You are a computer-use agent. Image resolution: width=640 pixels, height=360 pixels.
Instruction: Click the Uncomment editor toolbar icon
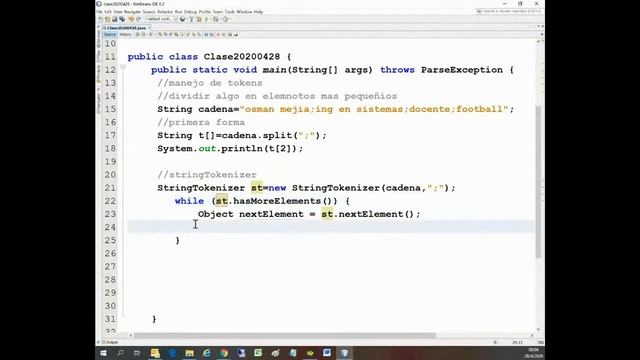[236, 35]
